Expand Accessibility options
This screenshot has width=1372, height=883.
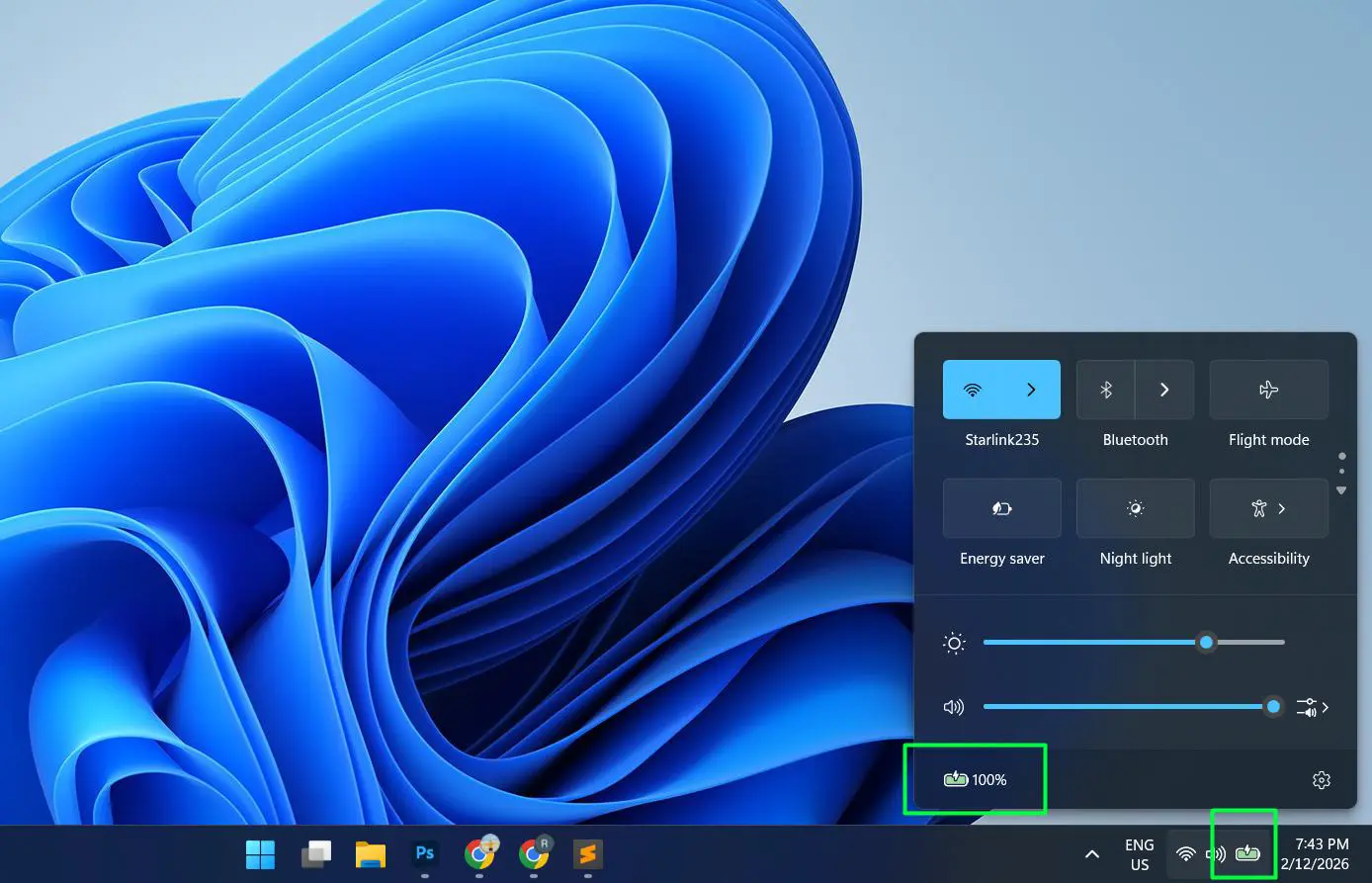click(1282, 508)
